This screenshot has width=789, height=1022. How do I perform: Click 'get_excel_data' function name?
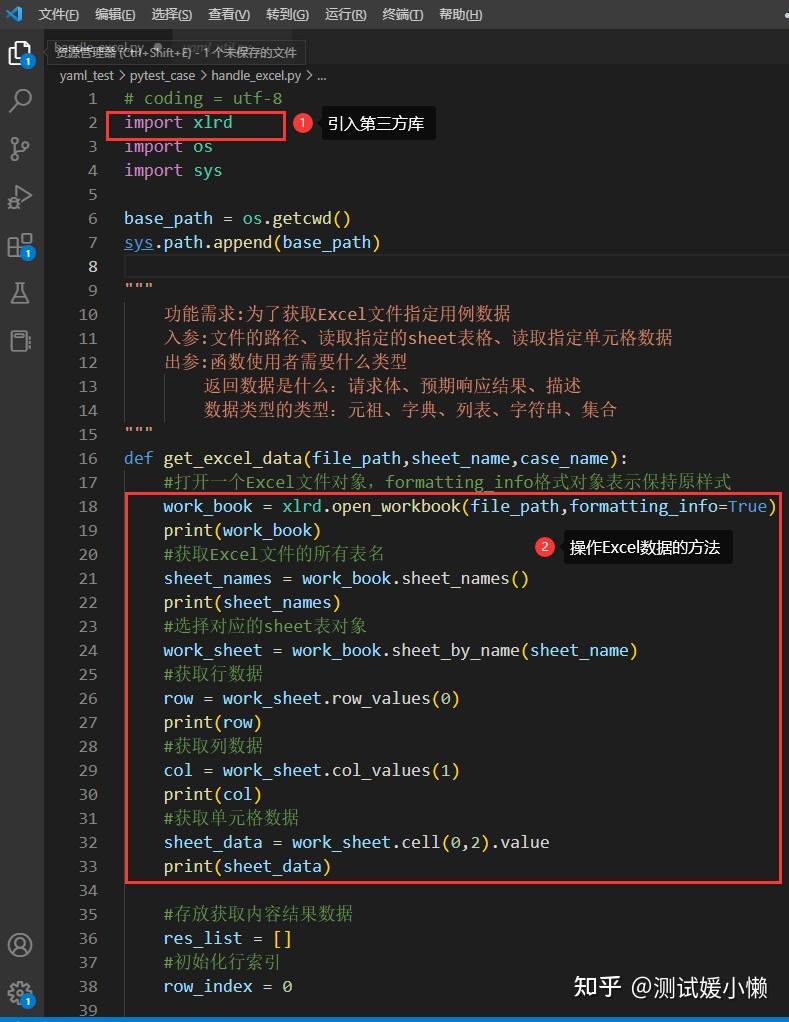(233, 458)
